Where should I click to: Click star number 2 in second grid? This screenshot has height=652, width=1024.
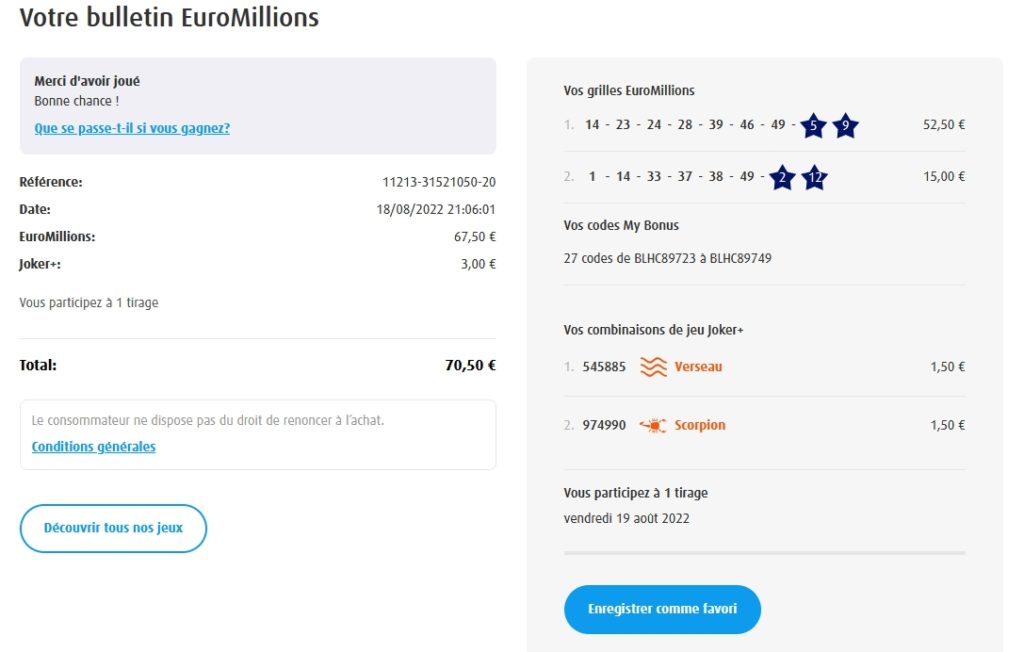[782, 178]
